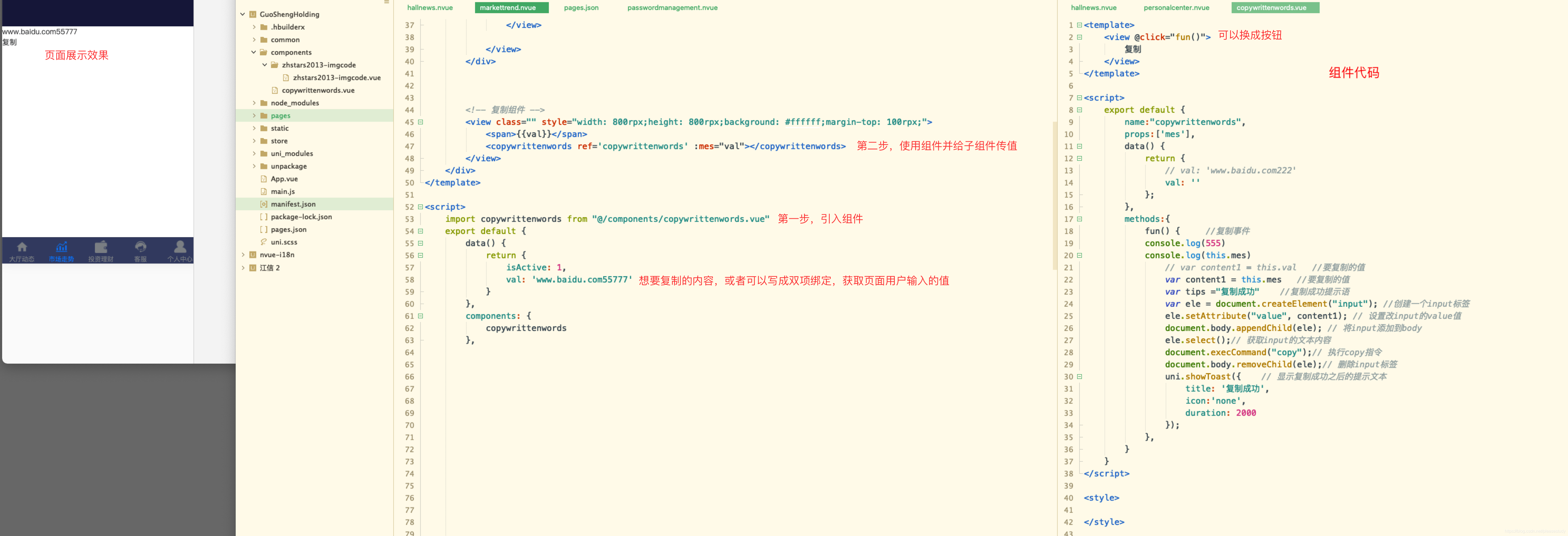Image resolution: width=1568 pixels, height=536 pixels.
Task: Click name:"copywrittenwords" line in right editor
Action: click(x=1184, y=122)
